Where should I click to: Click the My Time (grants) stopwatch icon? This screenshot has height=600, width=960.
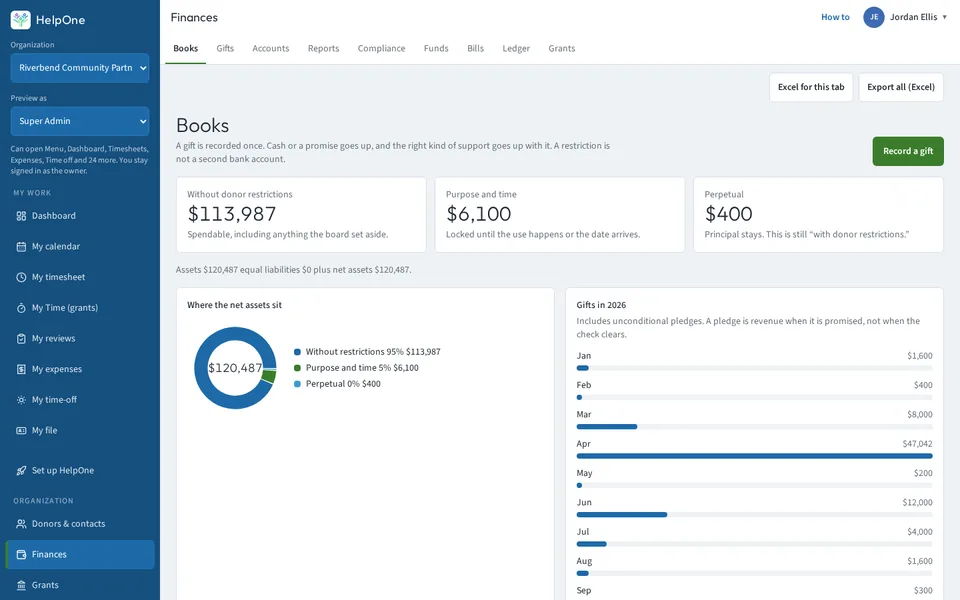pyautogui.click(x=21, y=308)
